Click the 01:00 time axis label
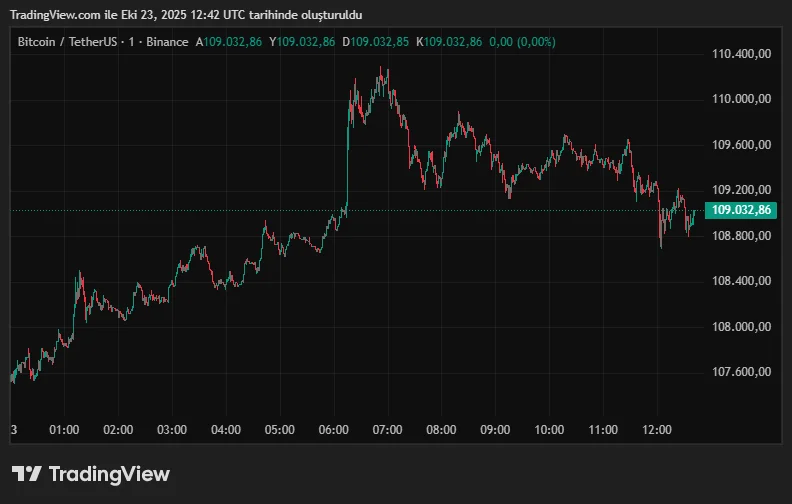Viewport: 792px width, 504px height. pyautogui.click(x=64, y=430)
